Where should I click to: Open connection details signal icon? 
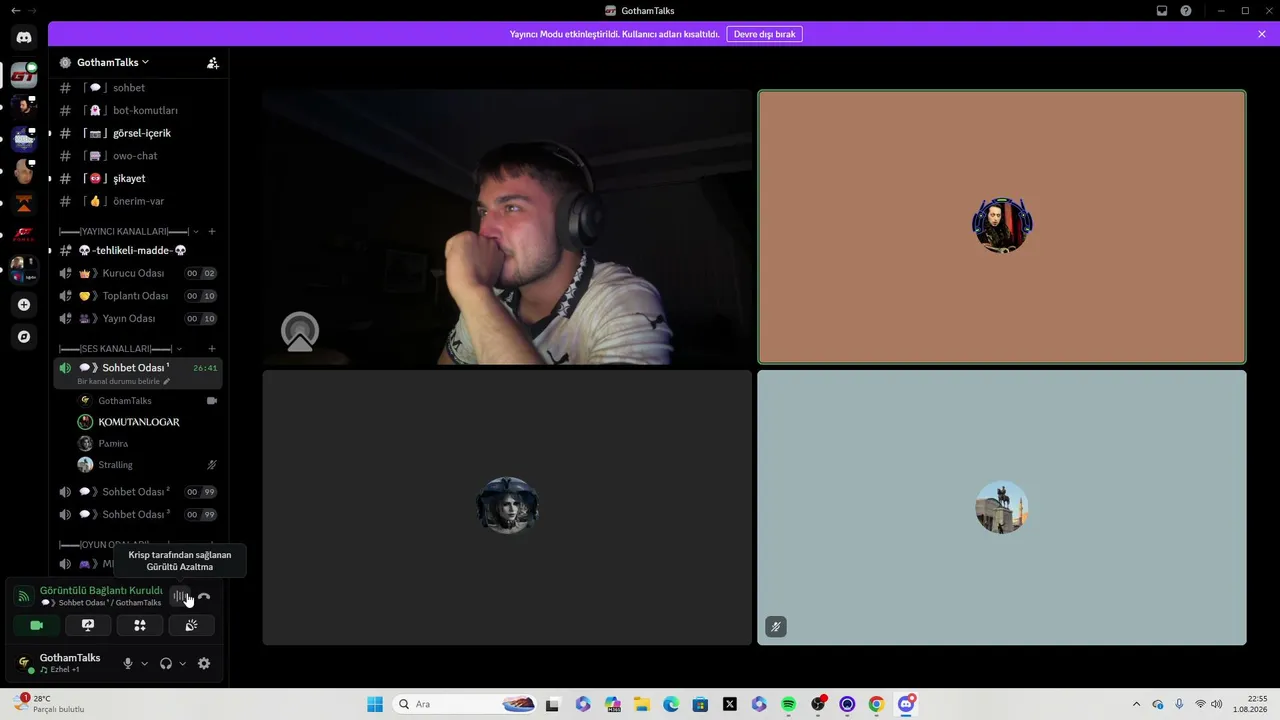24,596
